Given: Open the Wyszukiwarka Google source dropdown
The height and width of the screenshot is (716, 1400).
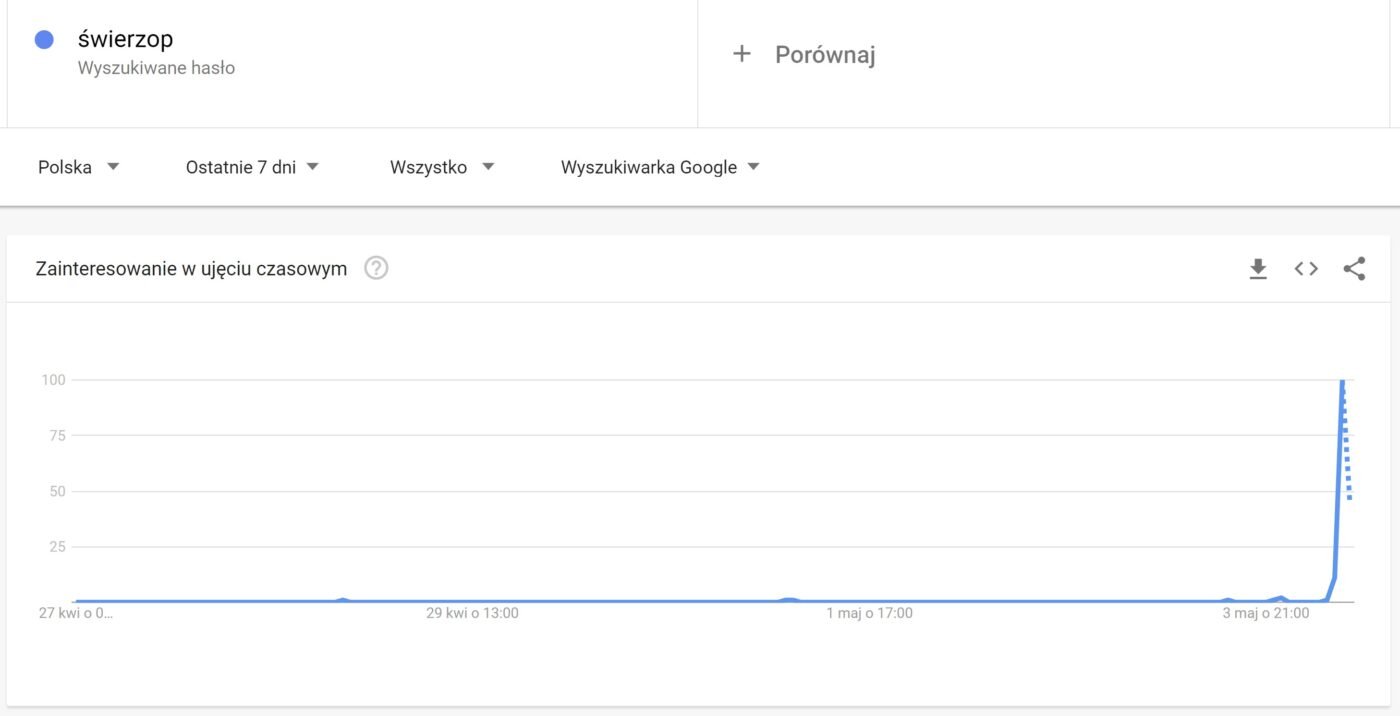Looking at the screenshot, I should [660, 167].
